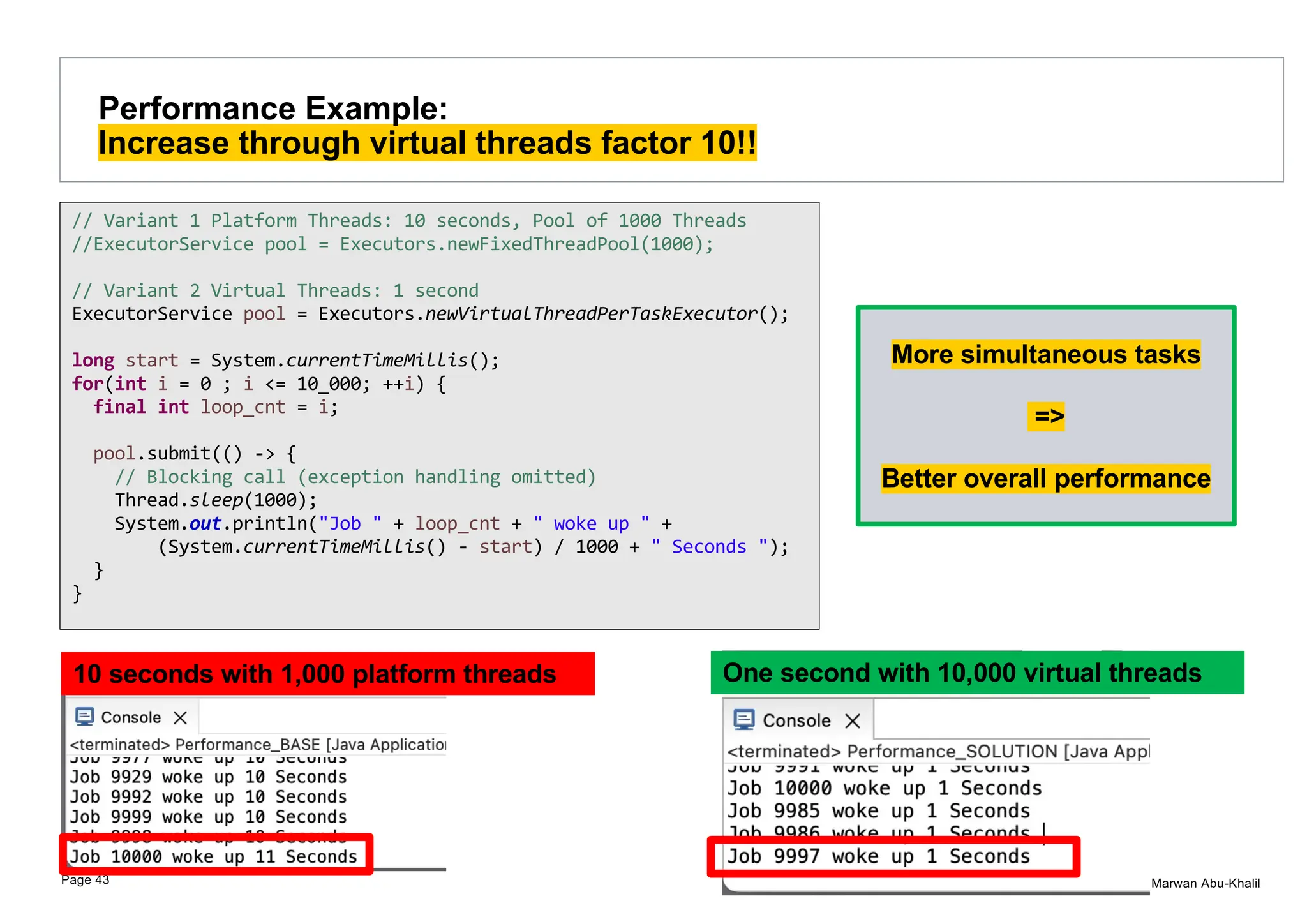Click the right Console monitor icon
The image size is (1307, 924).
pos(744,720)
